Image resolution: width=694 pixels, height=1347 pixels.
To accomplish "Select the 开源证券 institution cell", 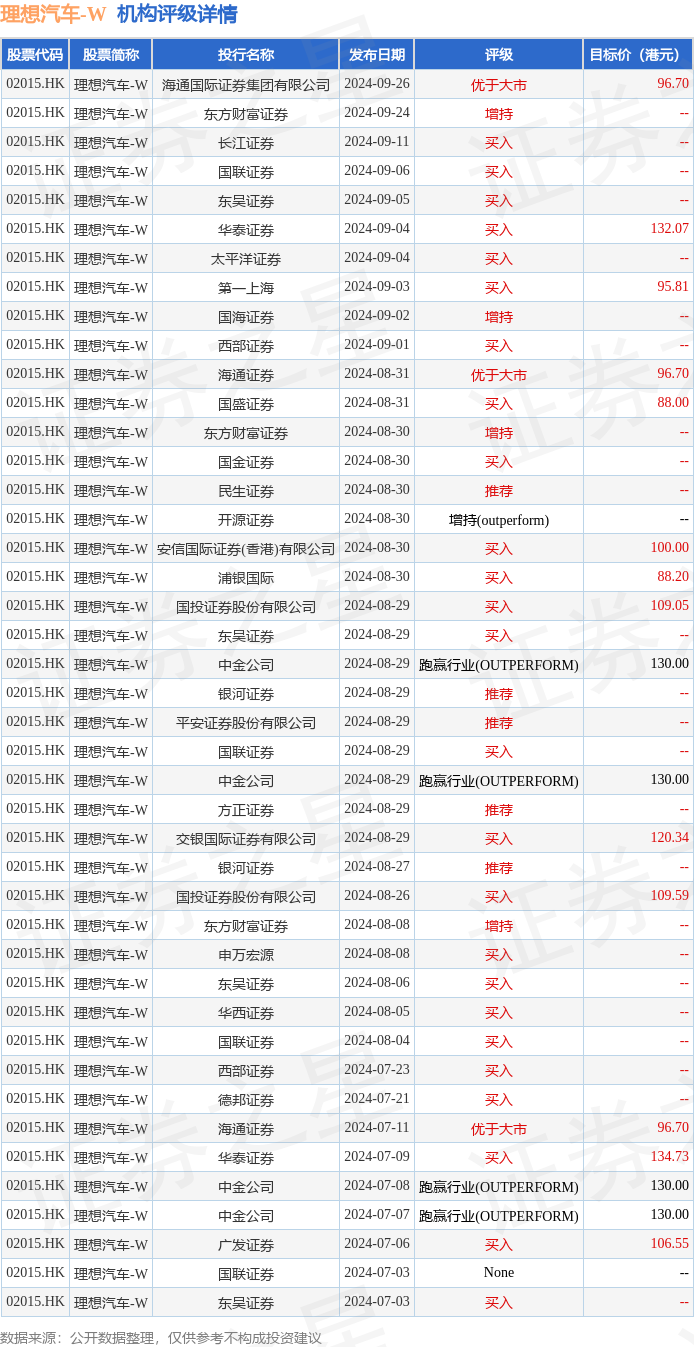I will point(246,520).
